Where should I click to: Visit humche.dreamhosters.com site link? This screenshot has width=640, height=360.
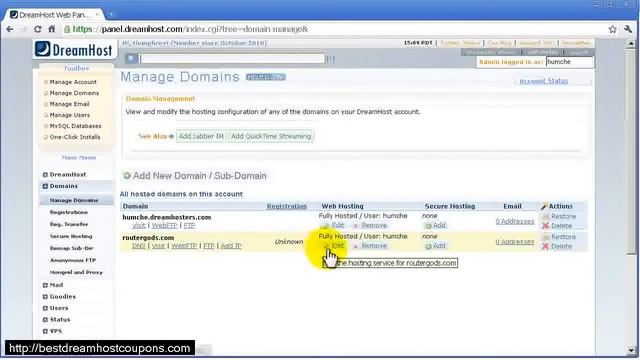click(139, 226)
